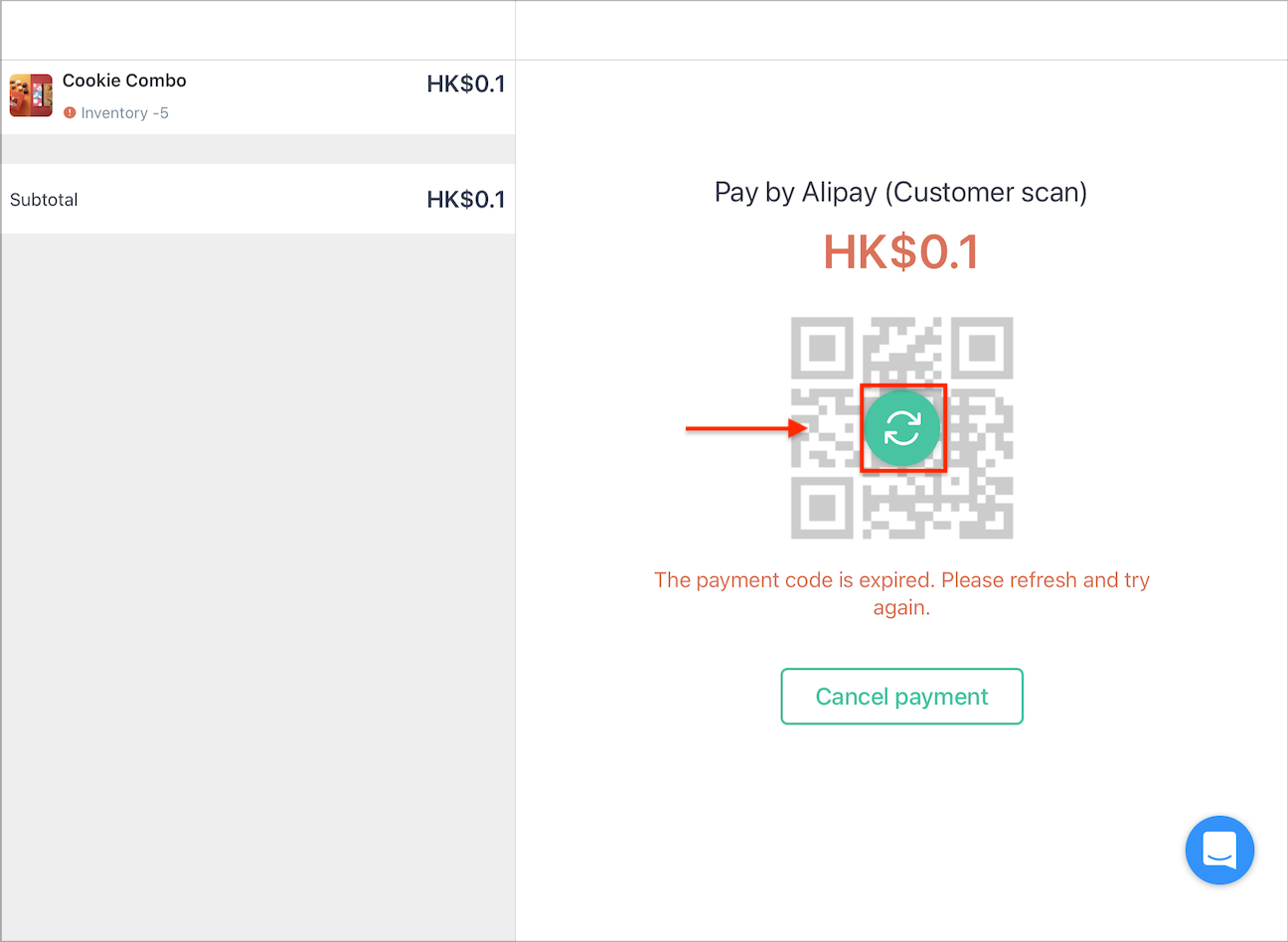This screenshot has width=1288, height=942.
Task: Click the Inventory -5 warning text
Action: tap(124, 113)
